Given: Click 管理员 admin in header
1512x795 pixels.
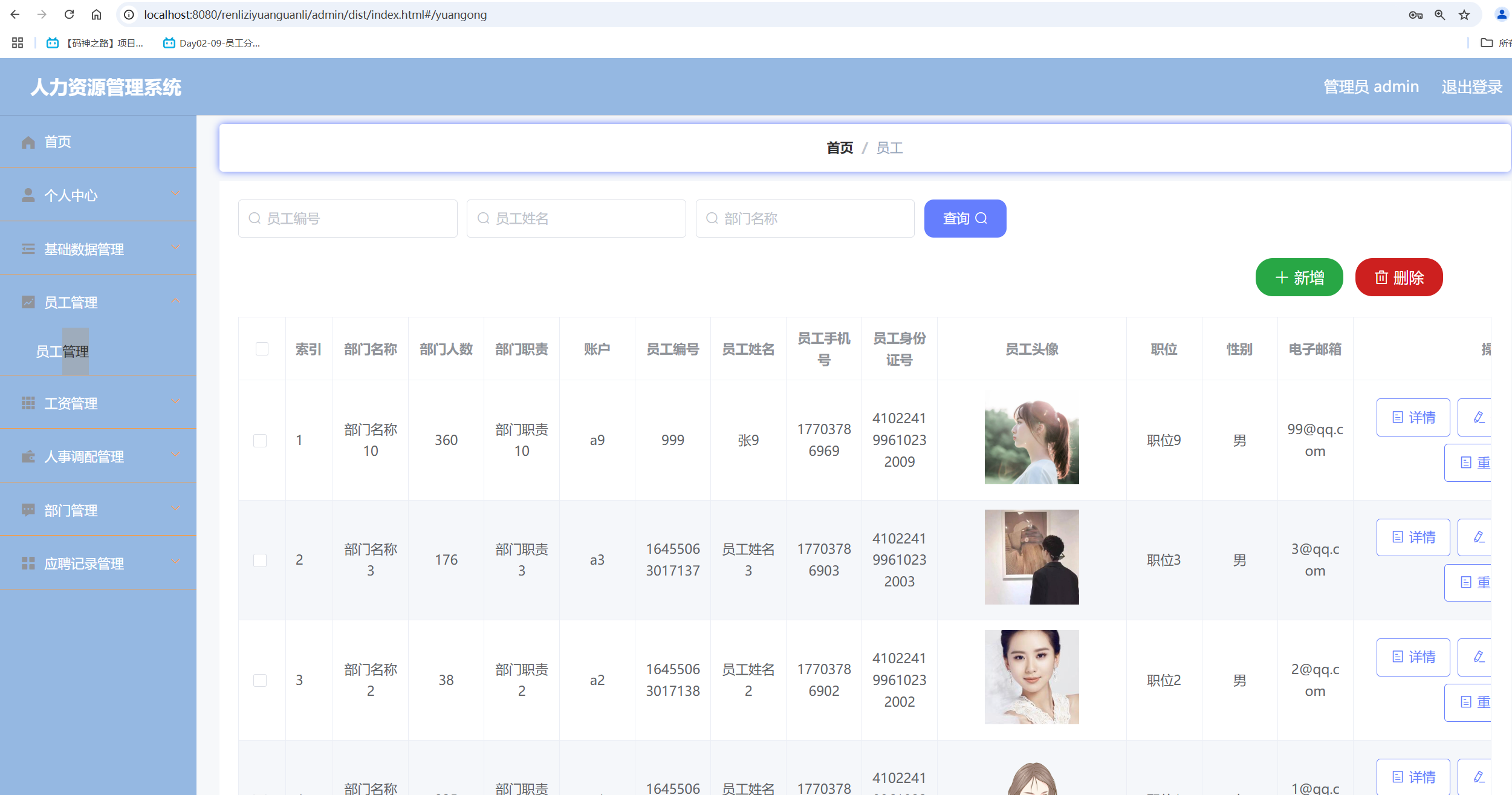Looking at the screenshot, I should [1371, 86].
